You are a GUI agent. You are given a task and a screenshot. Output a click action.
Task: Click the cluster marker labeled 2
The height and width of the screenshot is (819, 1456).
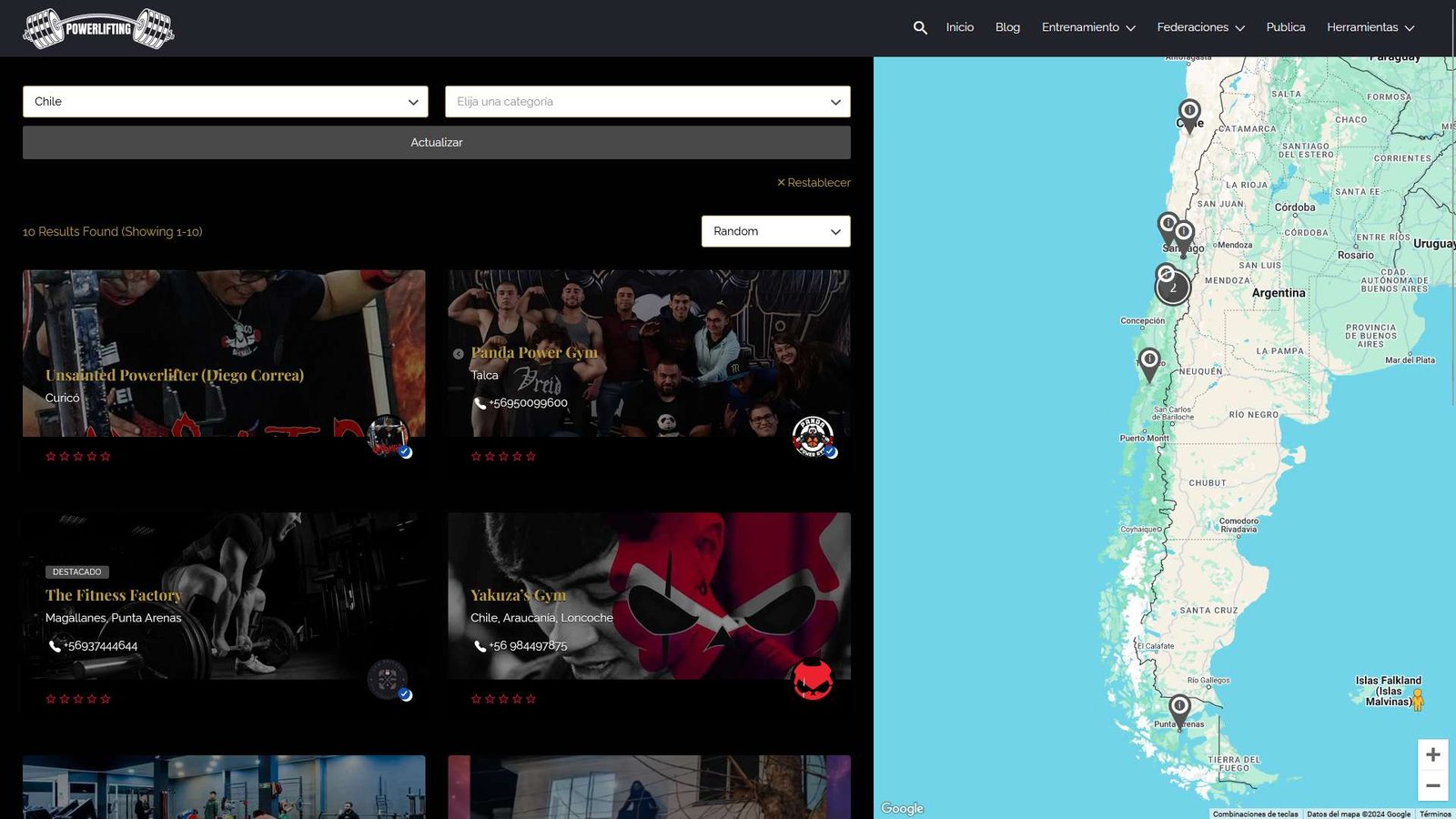tap(1173, 288)
